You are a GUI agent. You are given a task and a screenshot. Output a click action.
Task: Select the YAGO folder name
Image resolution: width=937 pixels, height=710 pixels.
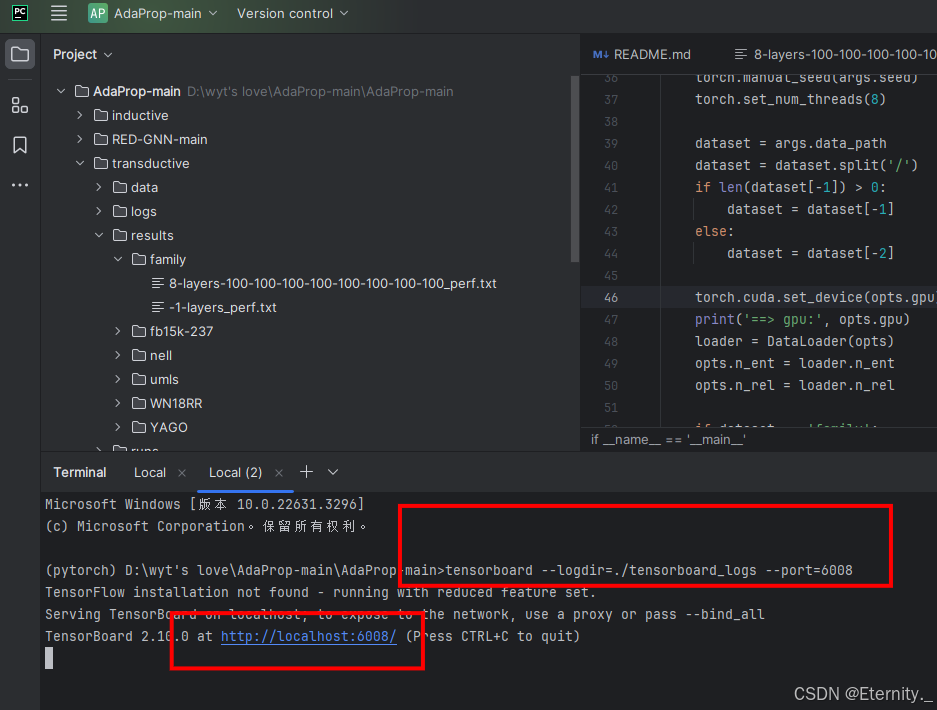[169, 427]
